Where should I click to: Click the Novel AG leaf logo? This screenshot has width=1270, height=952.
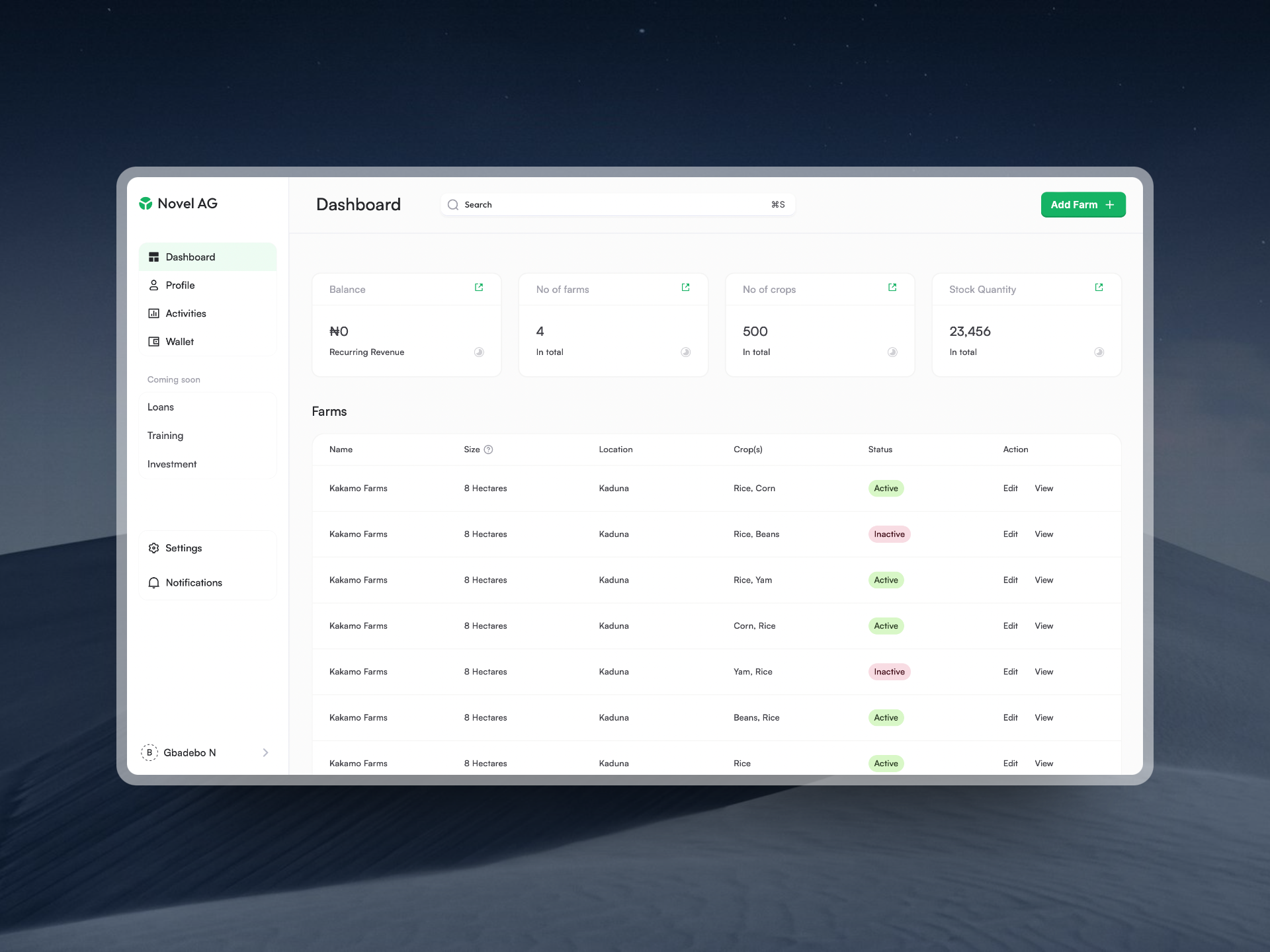click(146, 204)
